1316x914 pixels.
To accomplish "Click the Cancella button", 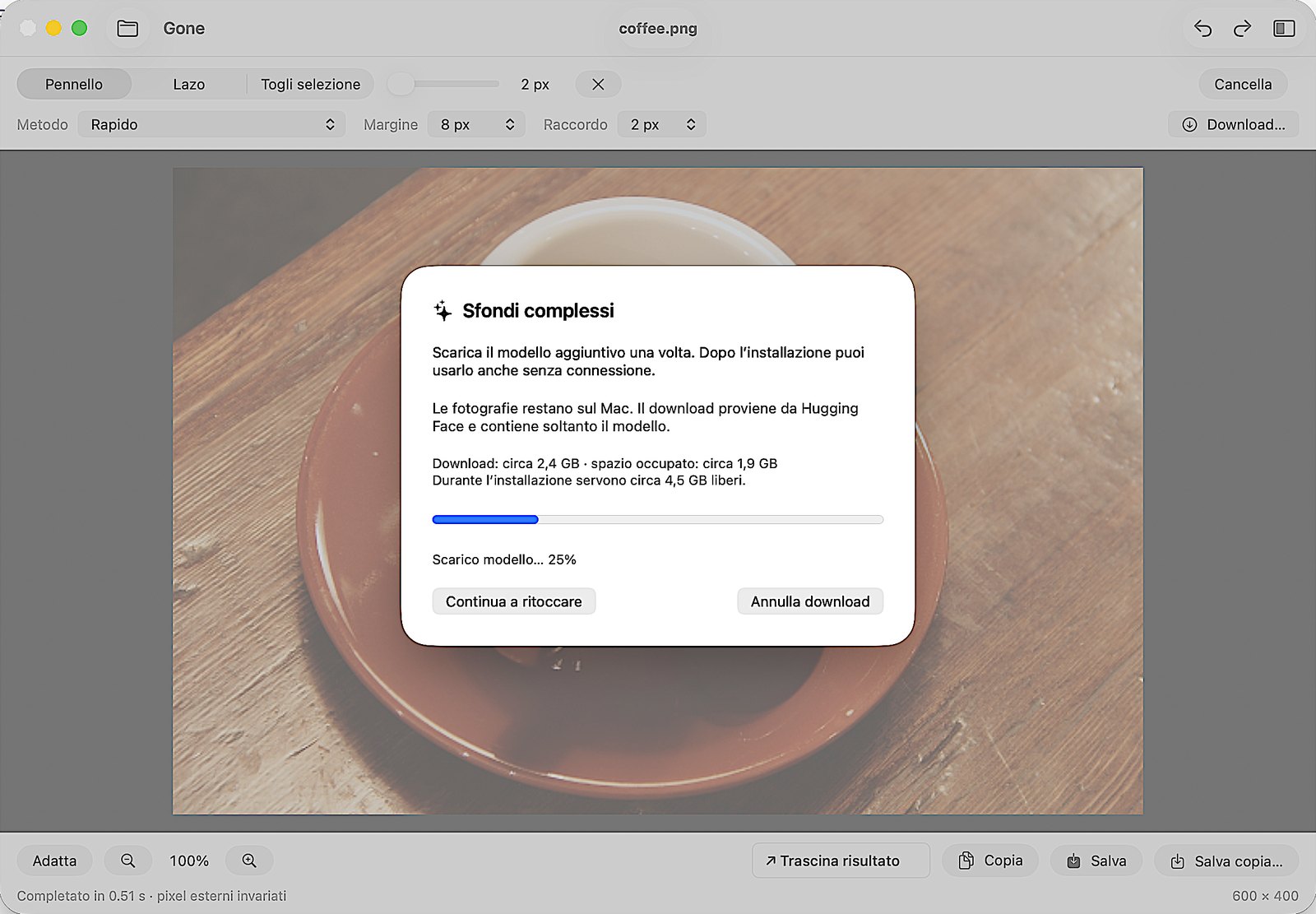I will pos(1243,84).
